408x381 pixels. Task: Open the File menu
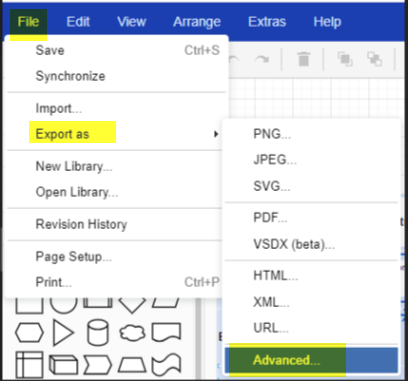[28, 22]
